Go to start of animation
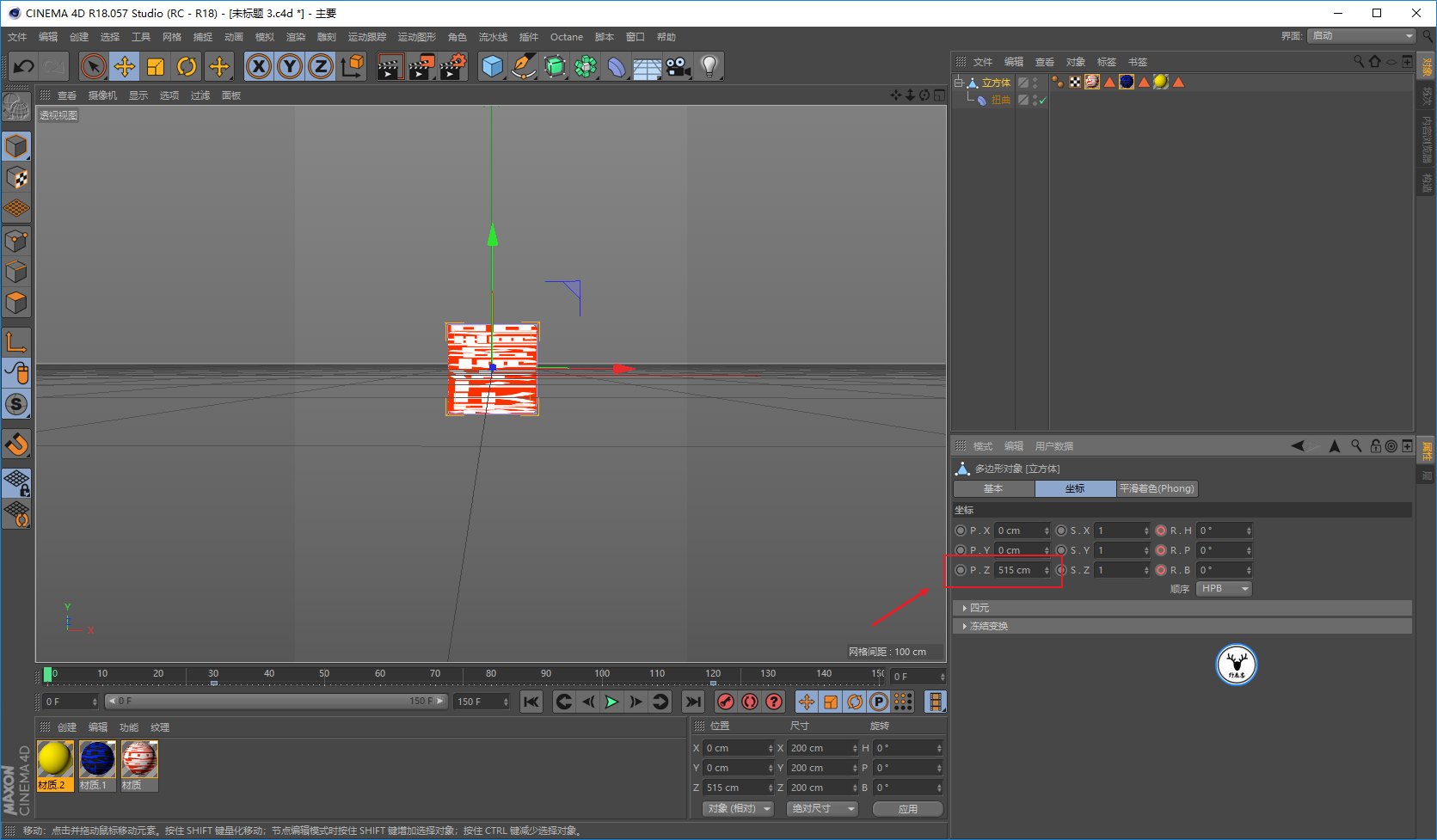1437x840 pixels. point(531,702)
